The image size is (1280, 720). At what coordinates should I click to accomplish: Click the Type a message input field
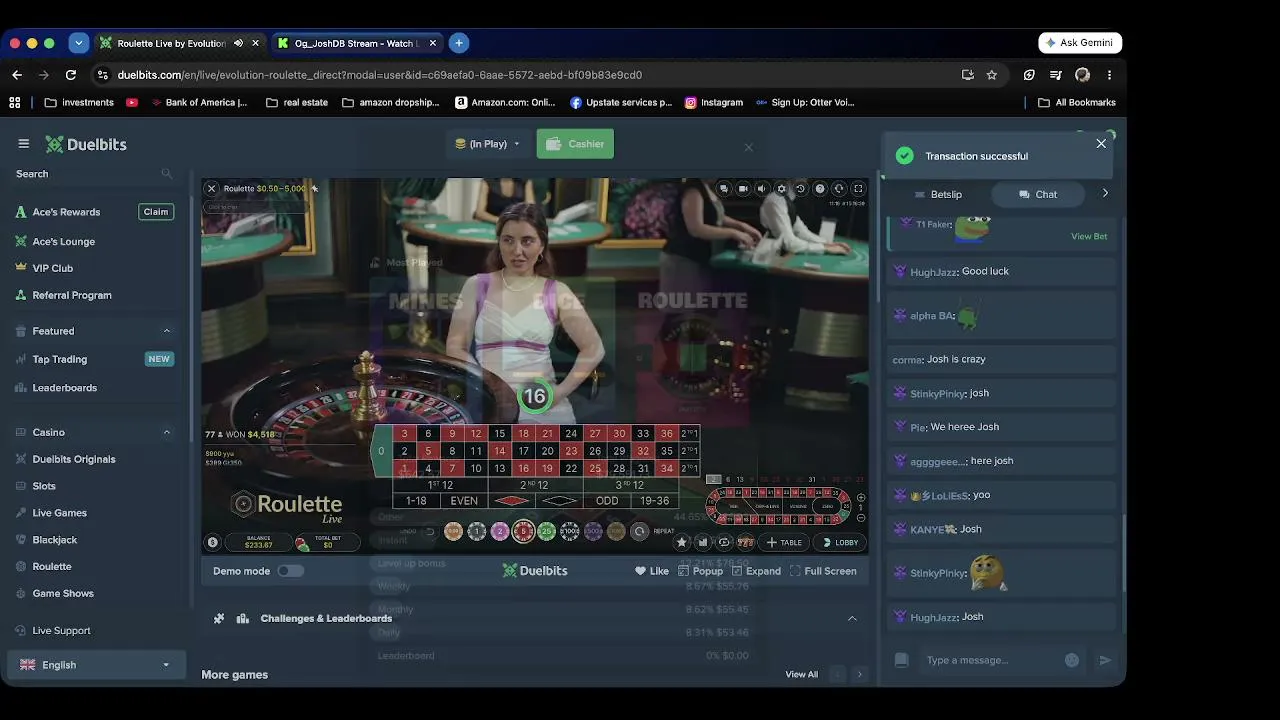[987, 660]
